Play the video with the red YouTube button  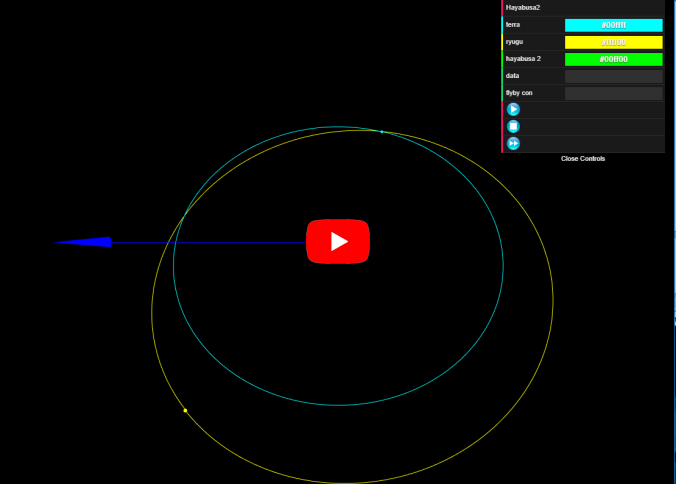point(338,241)
